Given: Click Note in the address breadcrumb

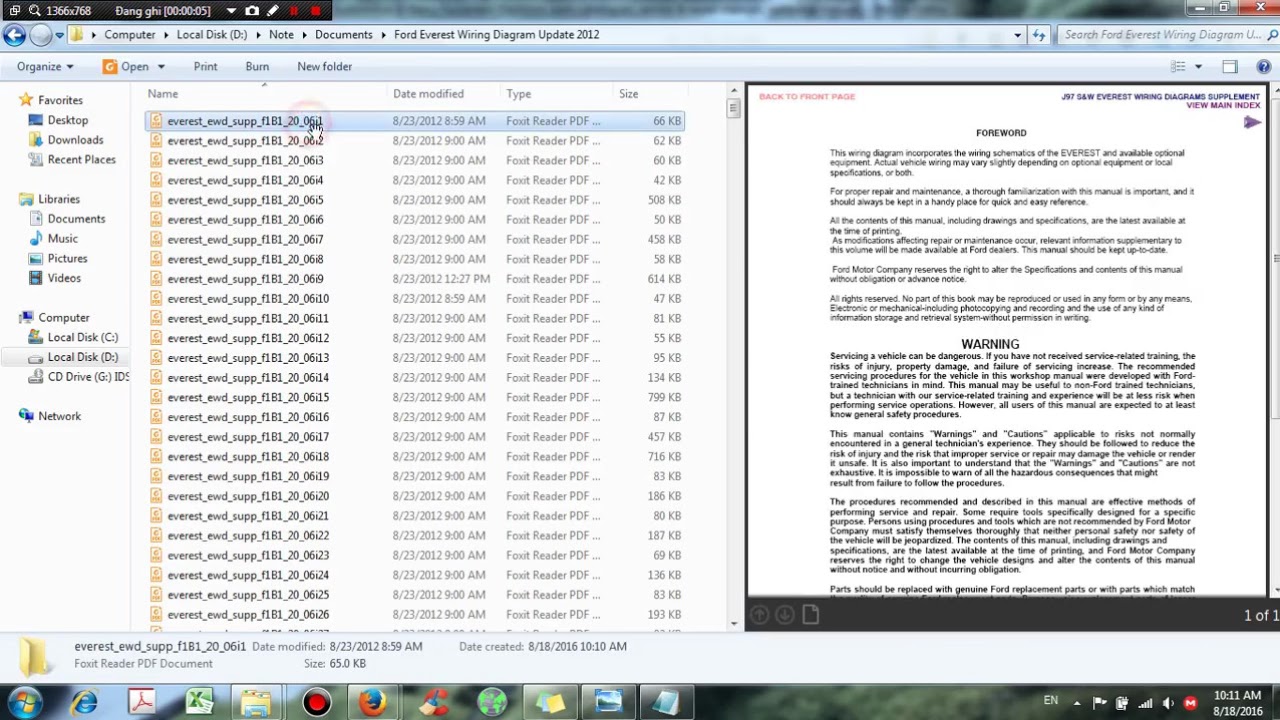Looking at the screenshot, I should [281, 35].
